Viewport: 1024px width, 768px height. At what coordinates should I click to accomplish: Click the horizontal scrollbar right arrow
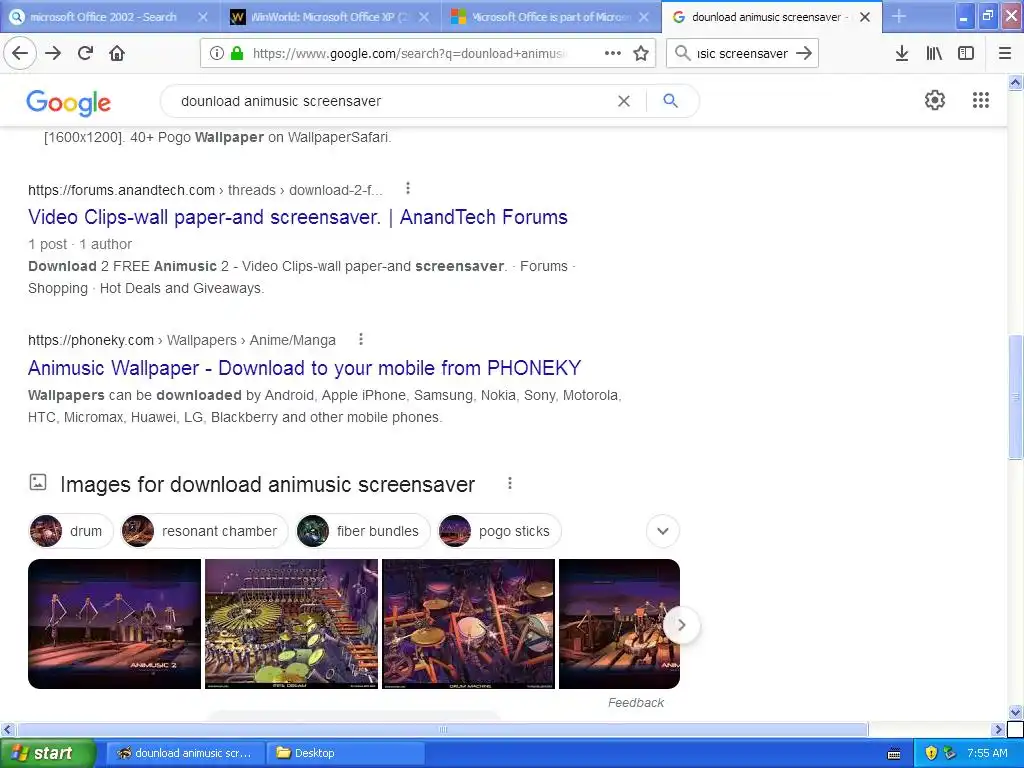999,729
